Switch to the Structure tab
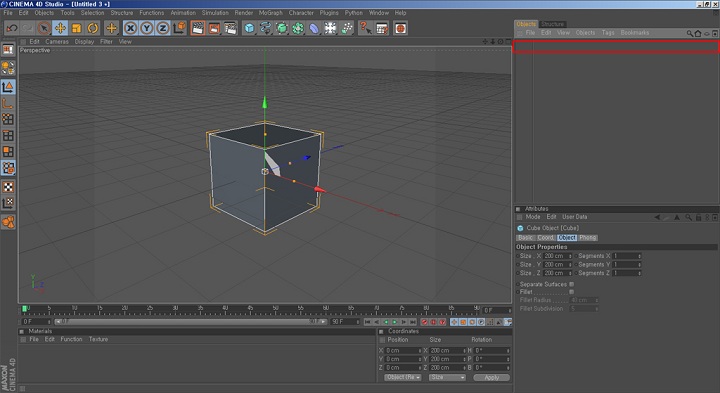This screenshot has width=720, height=393. tap(552, 24)
